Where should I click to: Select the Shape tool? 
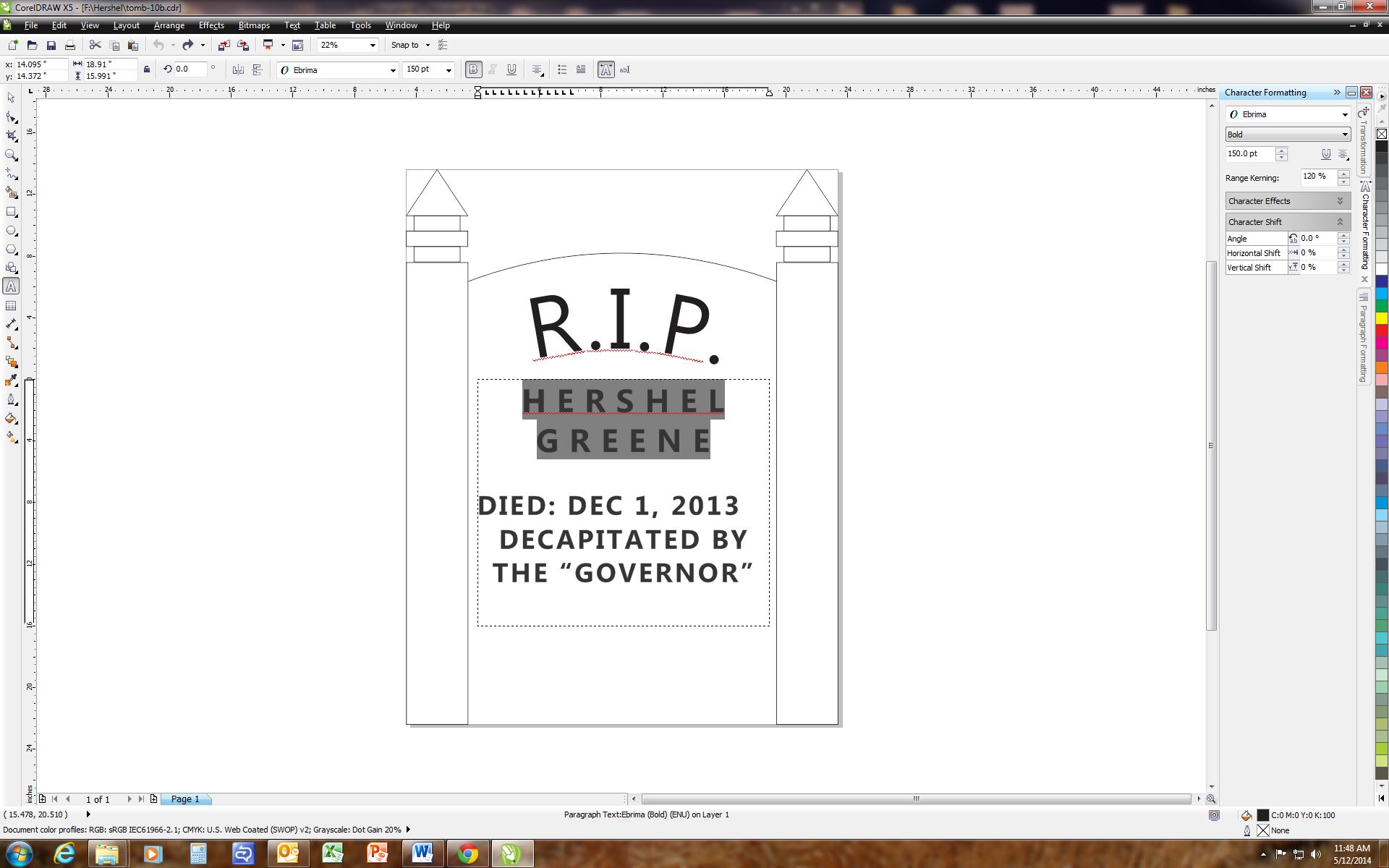pyautogui.click(x=11, y=117)
